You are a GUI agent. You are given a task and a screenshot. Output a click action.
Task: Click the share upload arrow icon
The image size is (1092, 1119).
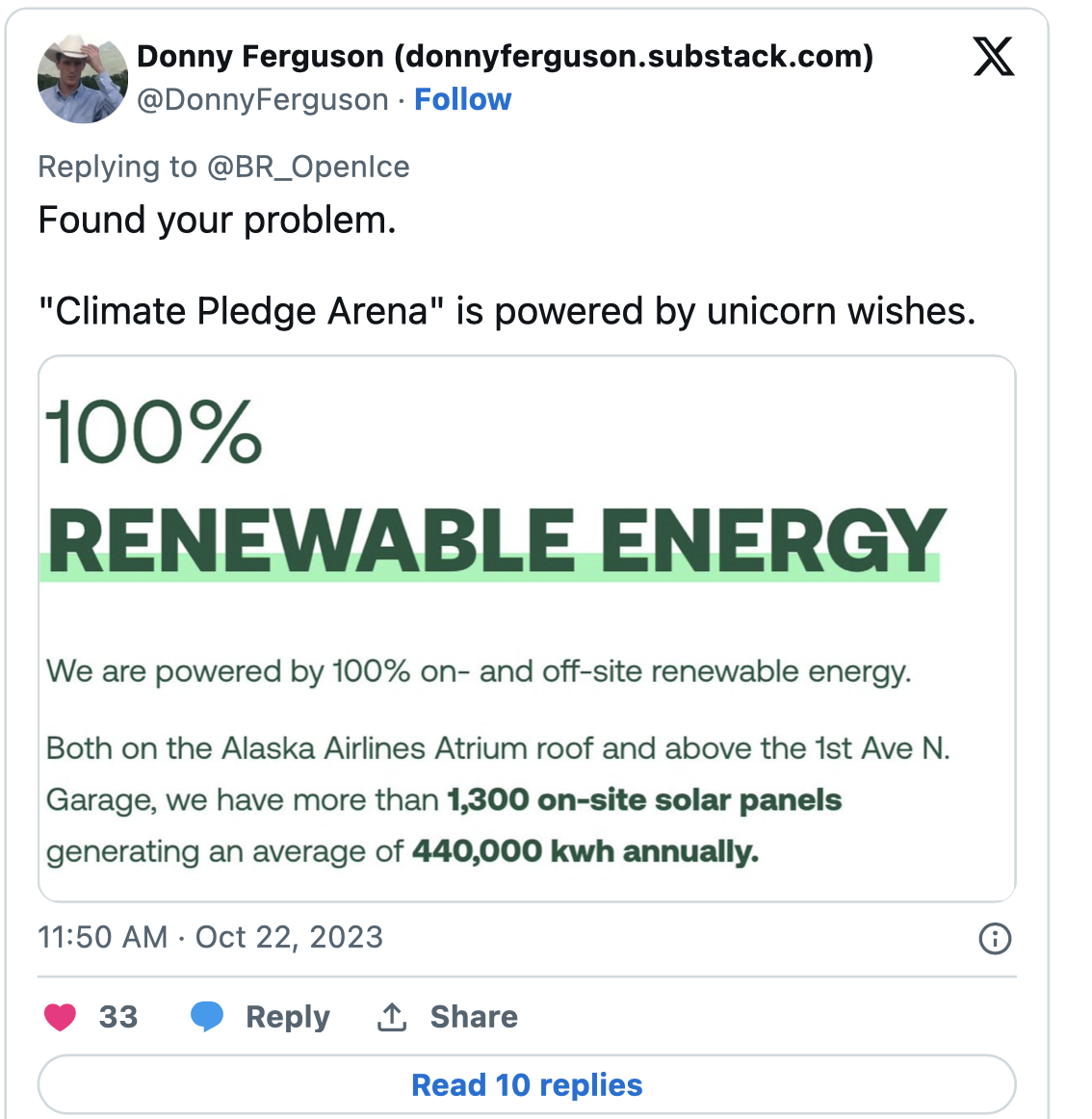click(x=392, y=1017)
